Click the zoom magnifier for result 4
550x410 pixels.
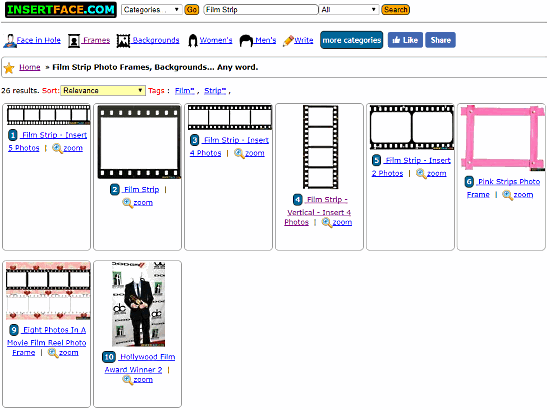[x=327, y=222]
